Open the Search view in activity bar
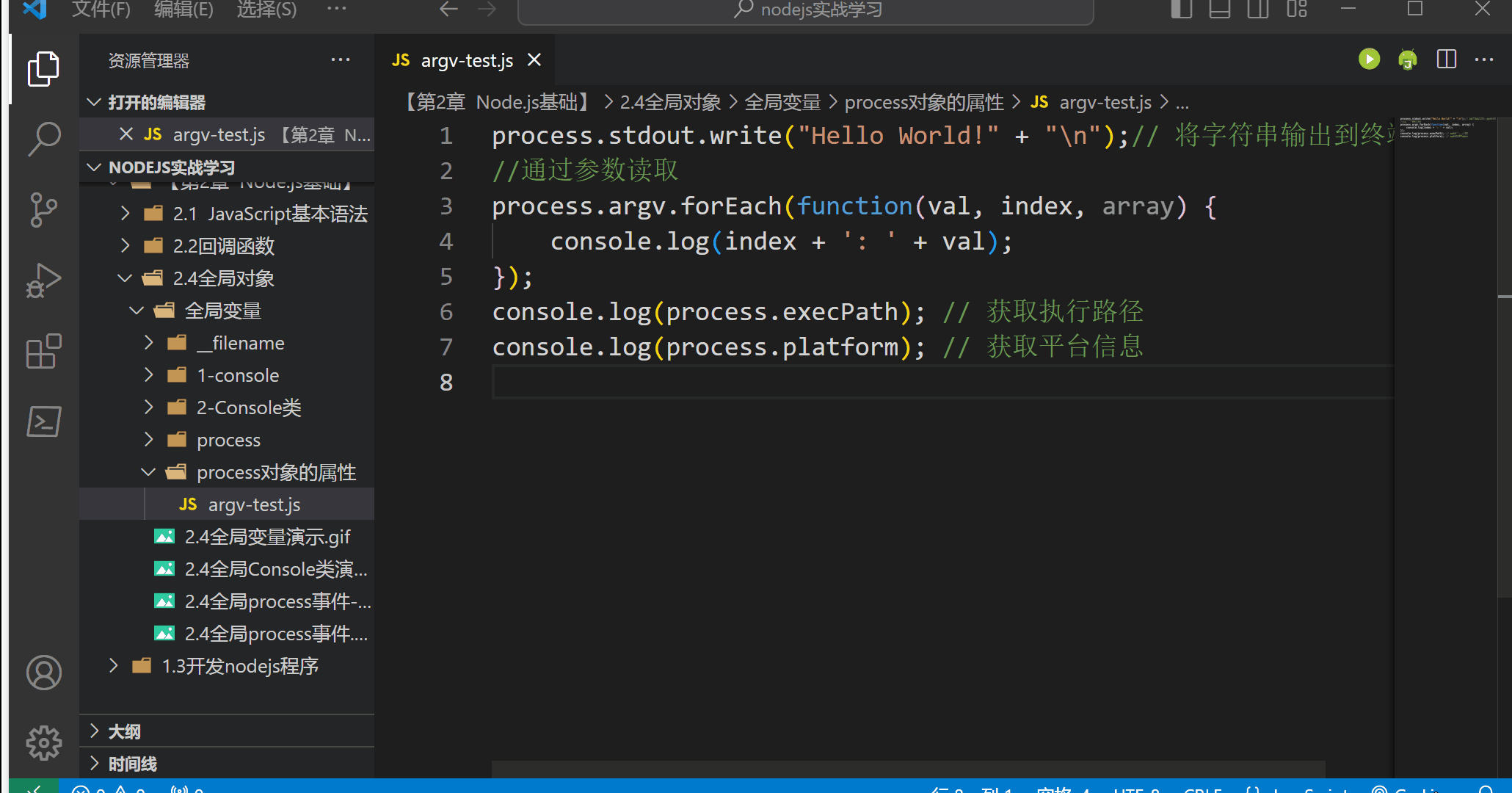This screenshot has width=1512, height=793. (x=43, y=138)
